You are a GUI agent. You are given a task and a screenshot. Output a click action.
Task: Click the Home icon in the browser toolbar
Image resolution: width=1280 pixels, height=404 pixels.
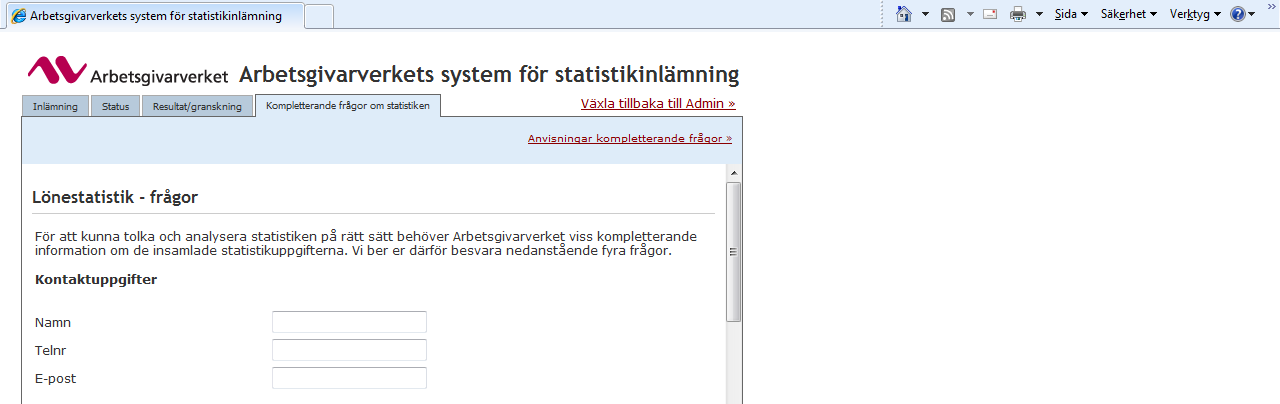tap(905, 14)
